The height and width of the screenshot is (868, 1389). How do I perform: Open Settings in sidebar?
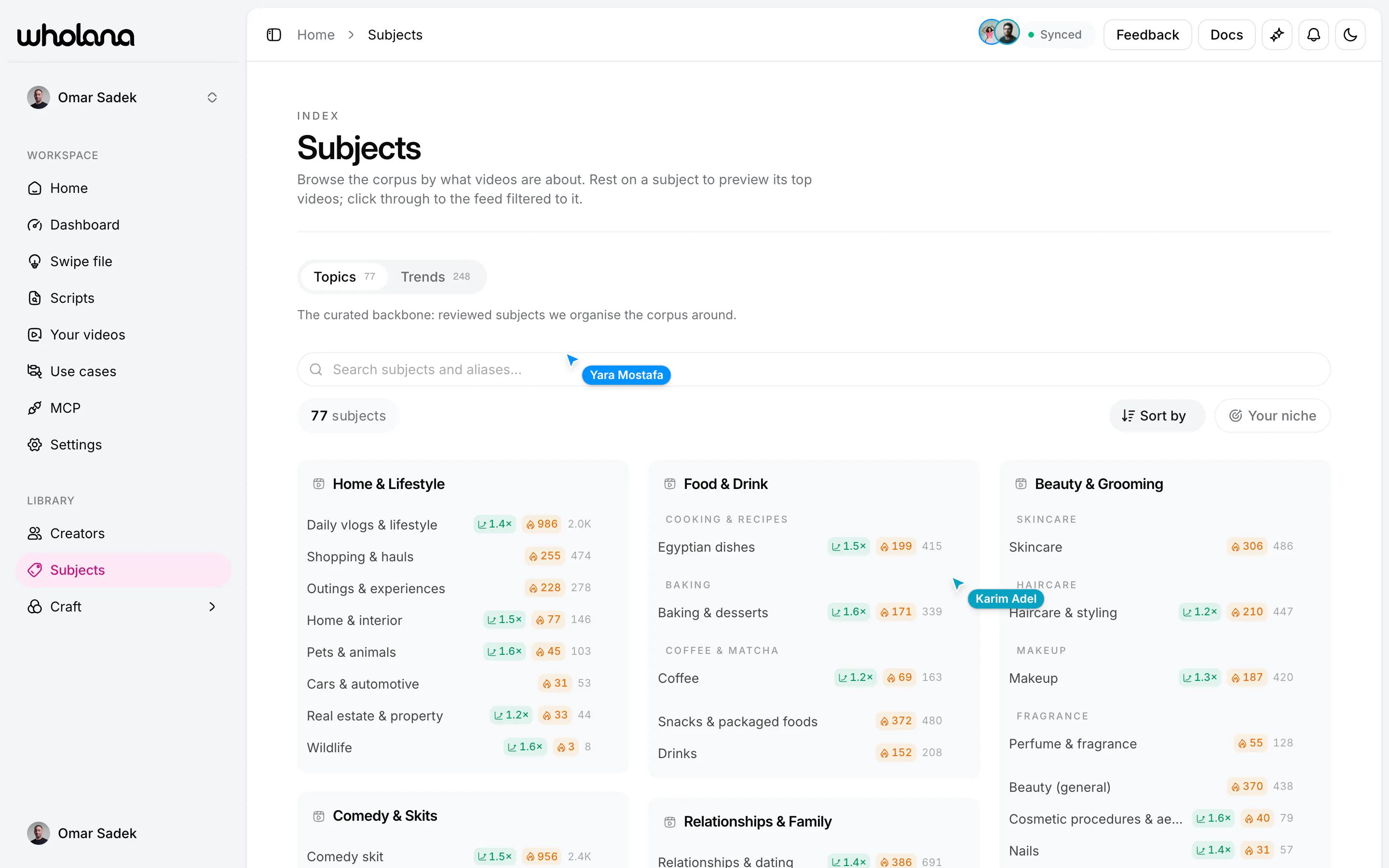[x=123, y=445]
